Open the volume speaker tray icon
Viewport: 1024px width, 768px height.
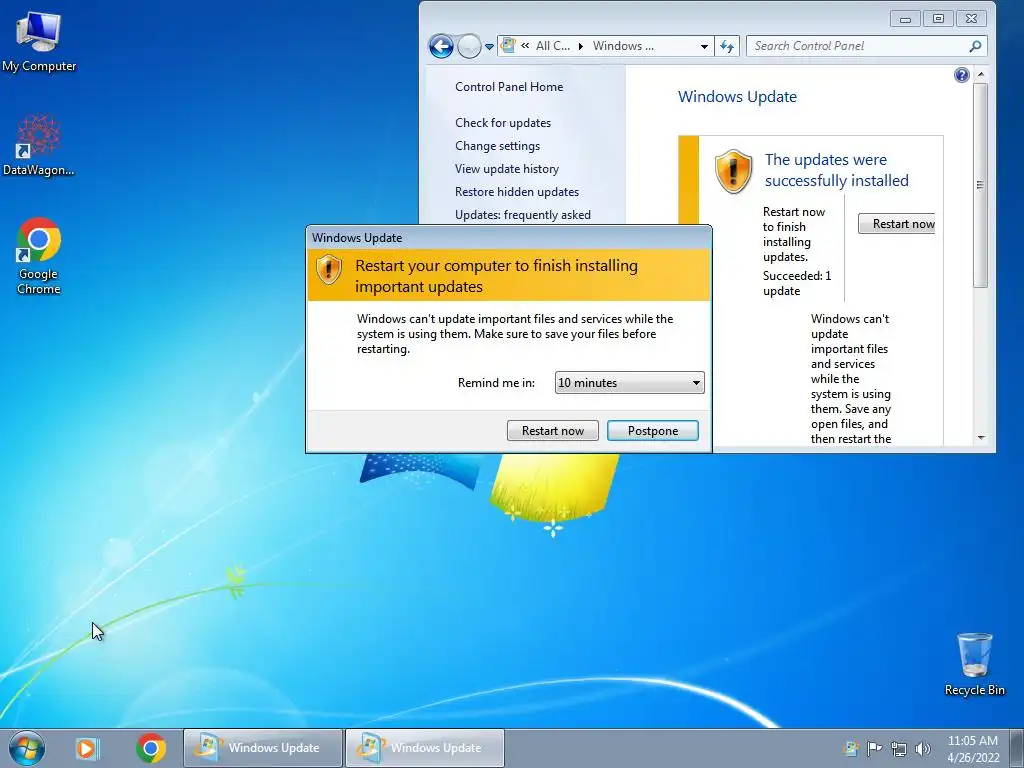(922, 748)
